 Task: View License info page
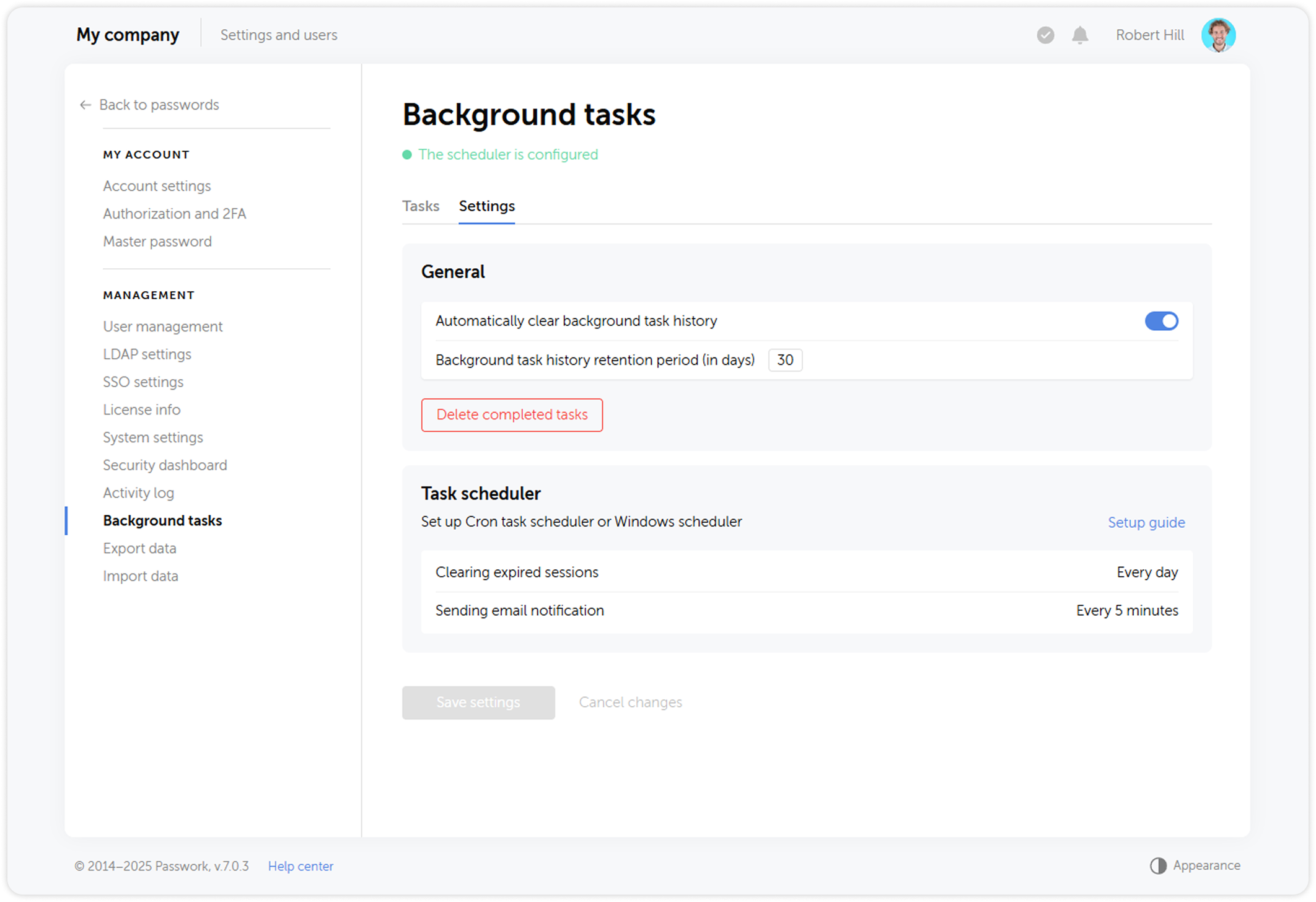(141, 409)
